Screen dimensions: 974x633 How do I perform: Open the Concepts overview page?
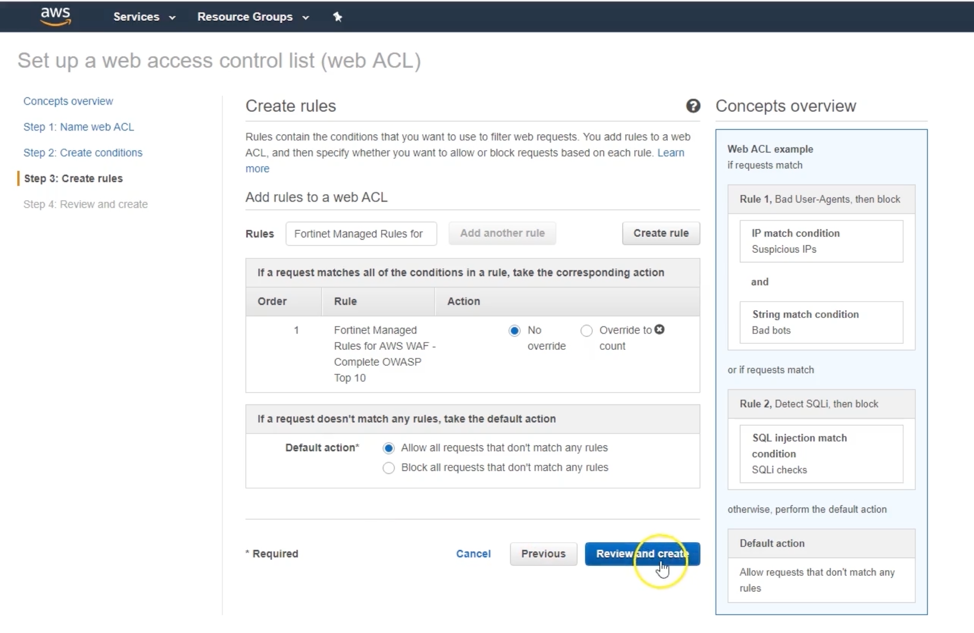[x=68, y=101]
